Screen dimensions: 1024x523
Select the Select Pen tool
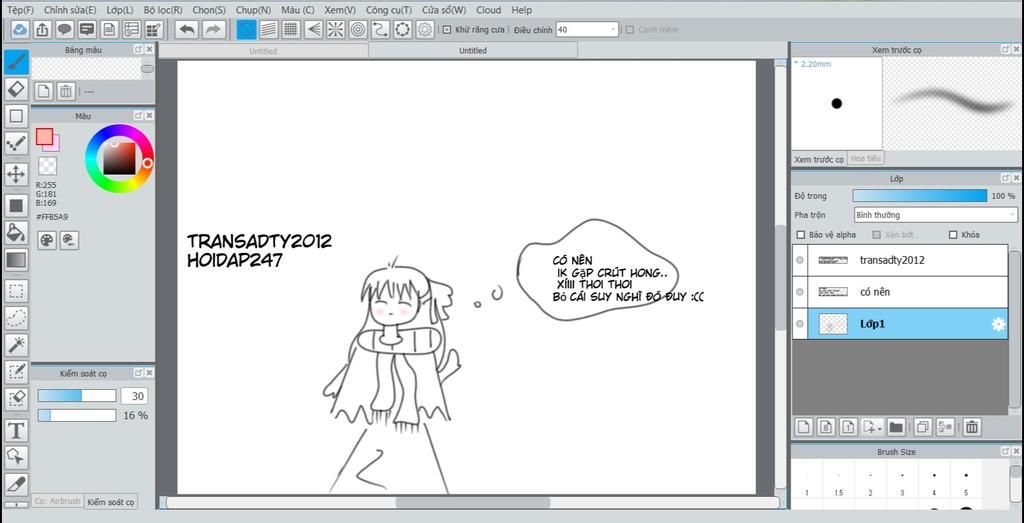pos(16,372)
